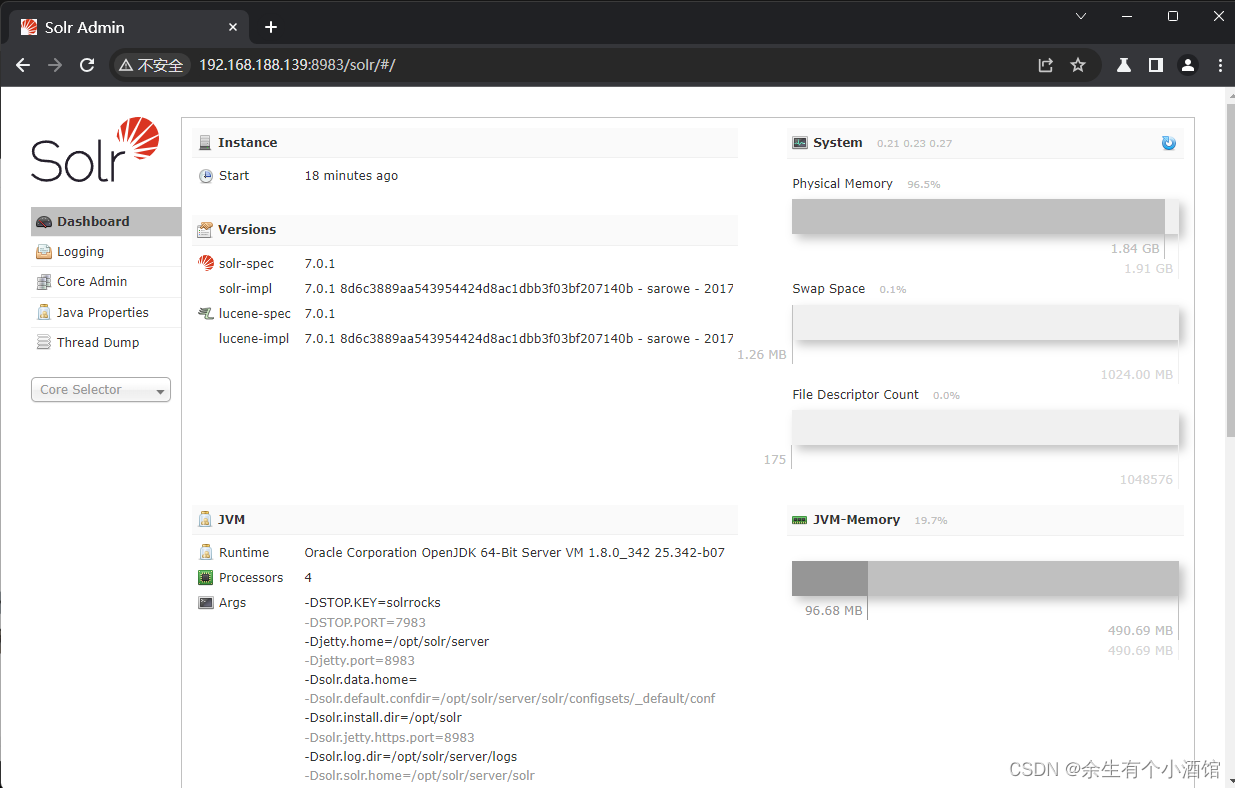Click the Core Admin icon

(44, 282)
